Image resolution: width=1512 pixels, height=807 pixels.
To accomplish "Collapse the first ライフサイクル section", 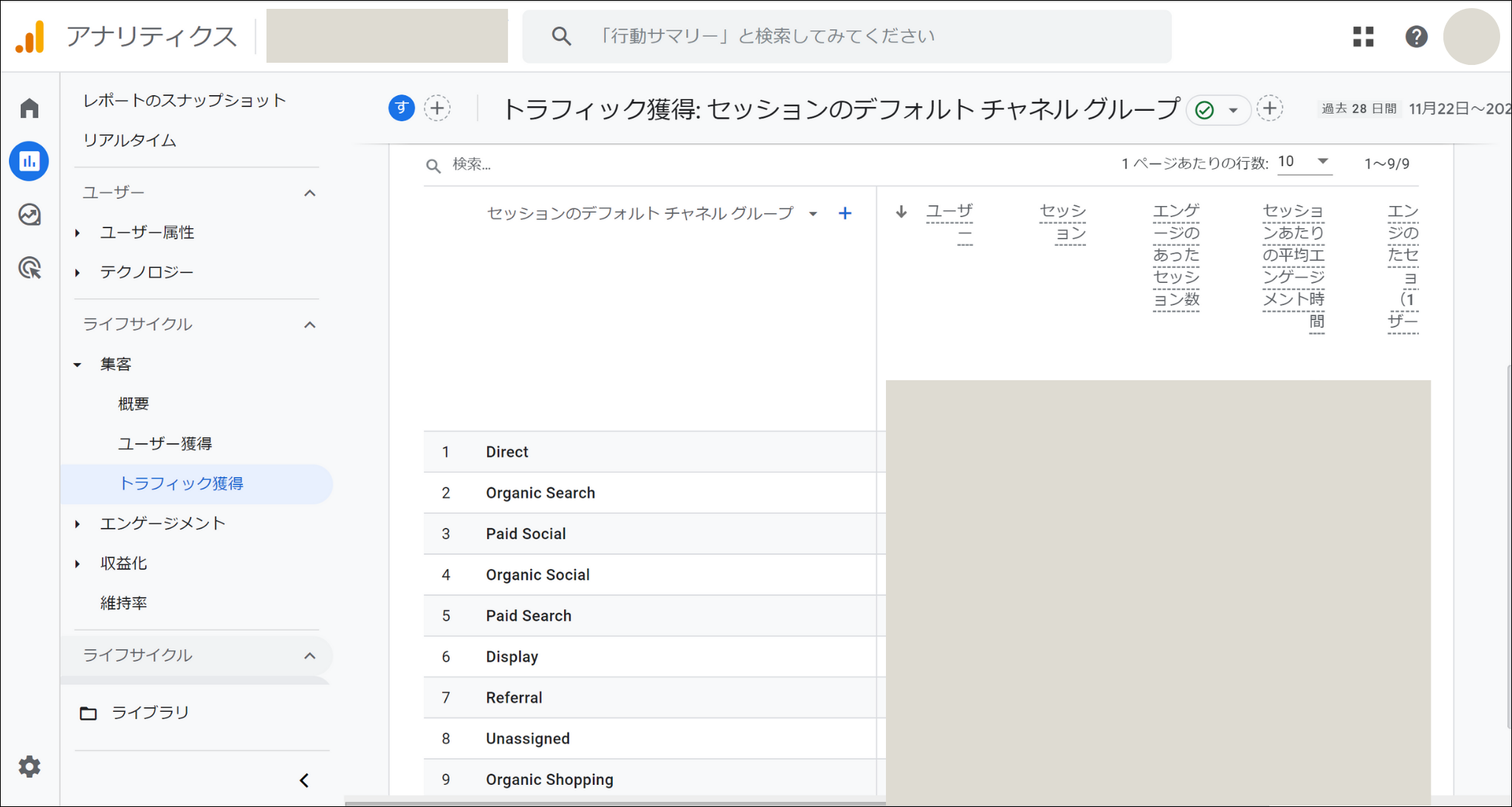I will (310, 325).
